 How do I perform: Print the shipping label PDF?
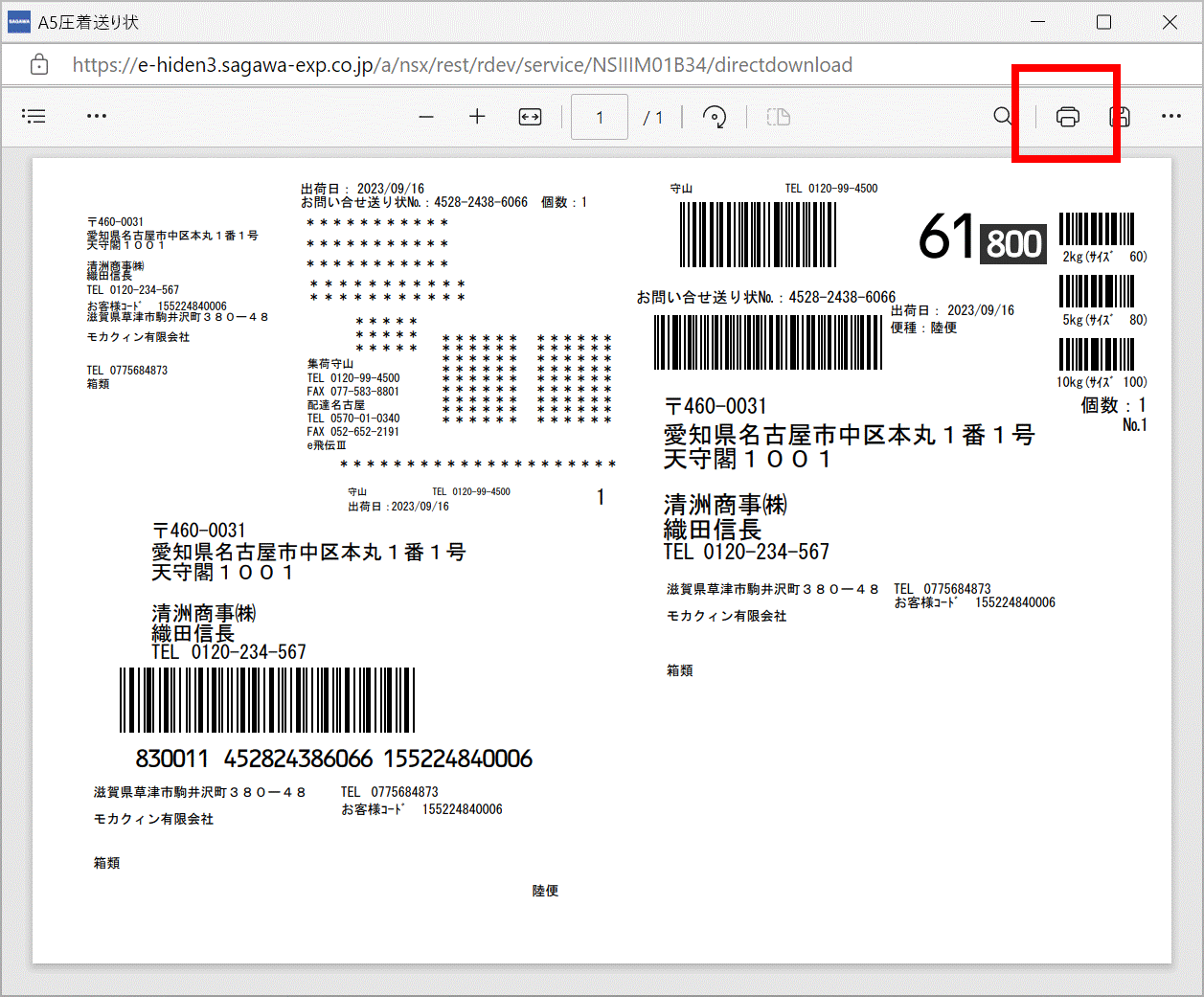click(x=1067, y=117)
